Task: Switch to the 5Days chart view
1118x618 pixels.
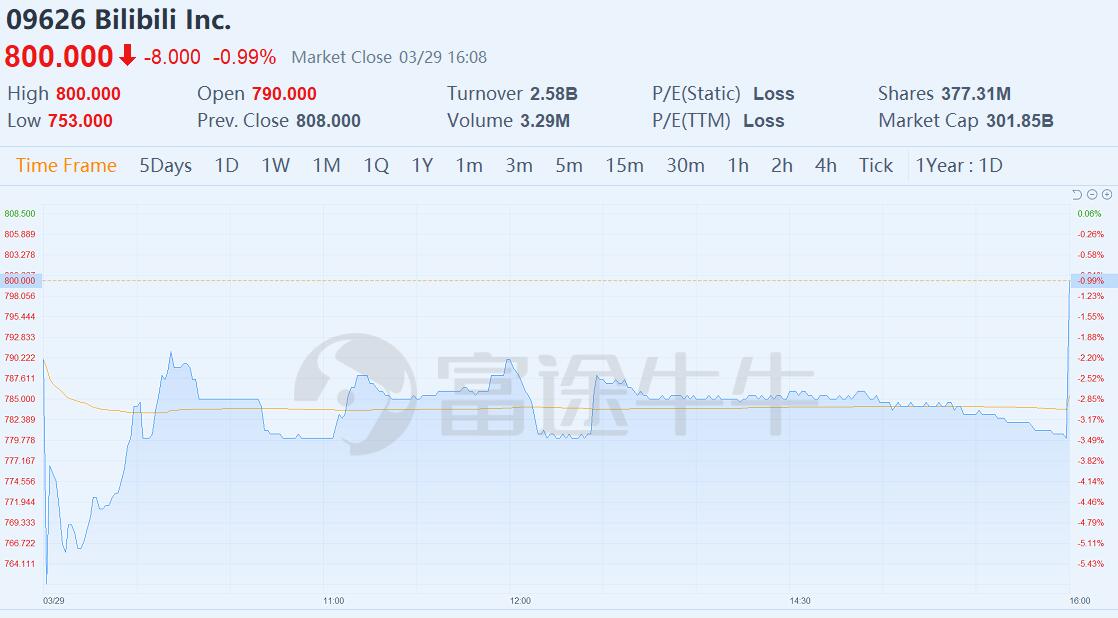Action: (165, 165)
